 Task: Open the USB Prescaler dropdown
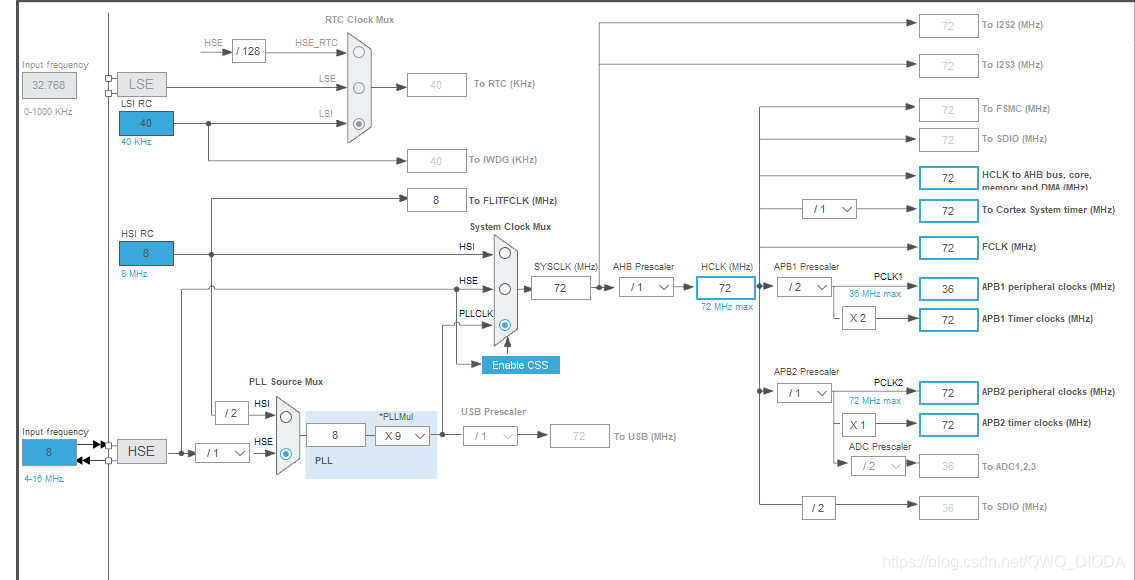pos(491,436)
